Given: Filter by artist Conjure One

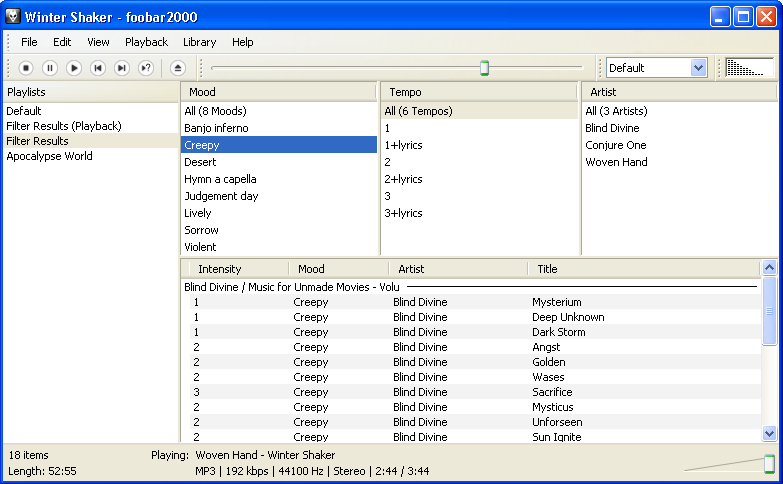Looking at the screenshot, I should [680, 145].
